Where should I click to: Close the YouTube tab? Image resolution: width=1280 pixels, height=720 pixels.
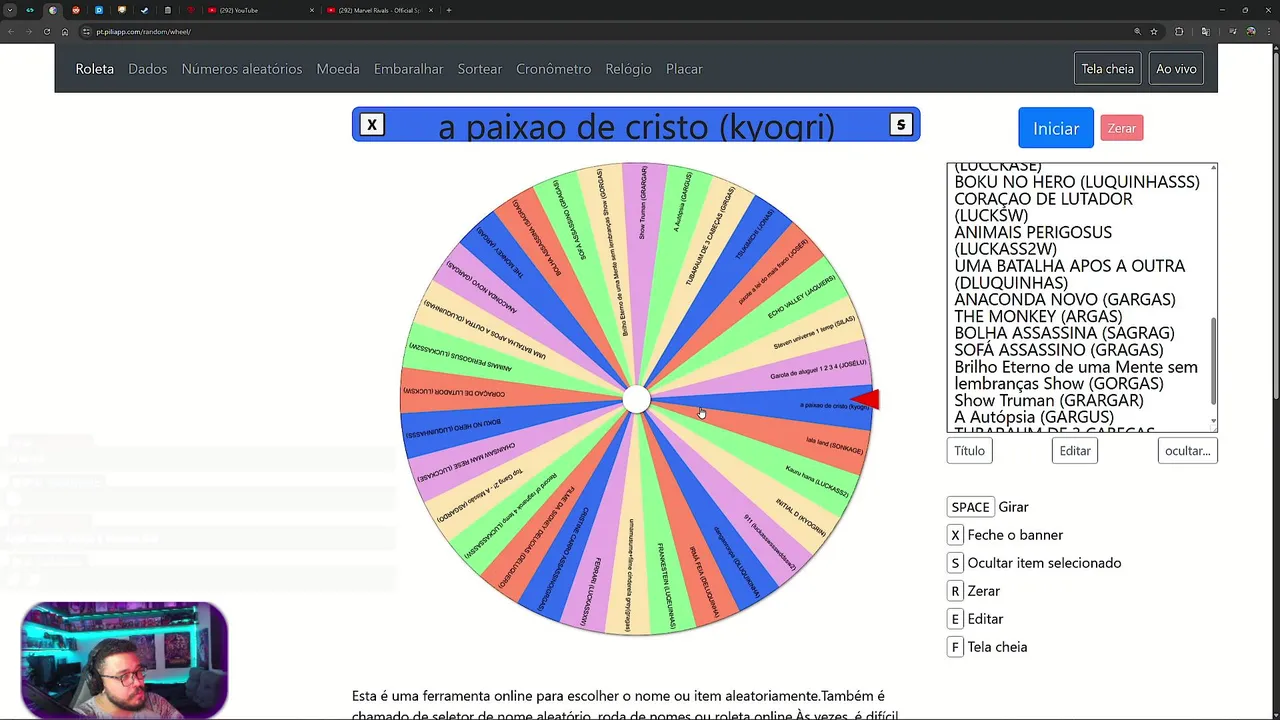(312, 10)
